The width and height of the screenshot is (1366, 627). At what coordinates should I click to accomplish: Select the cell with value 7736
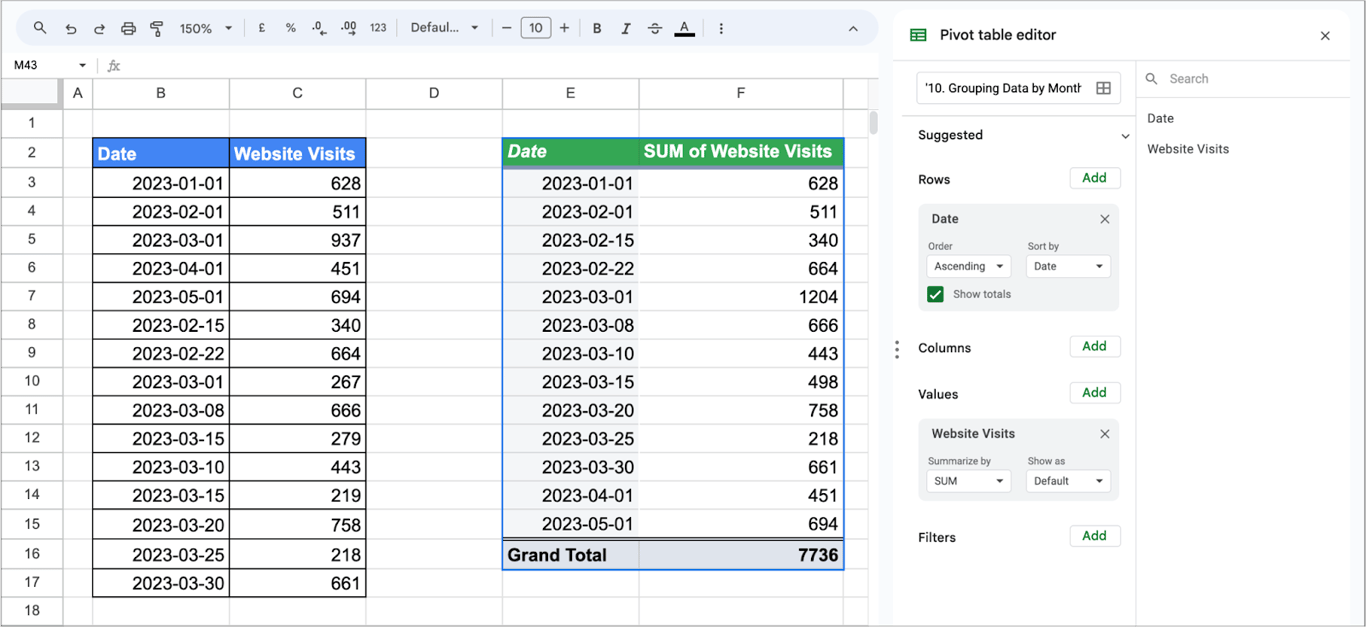pos(741,555)
